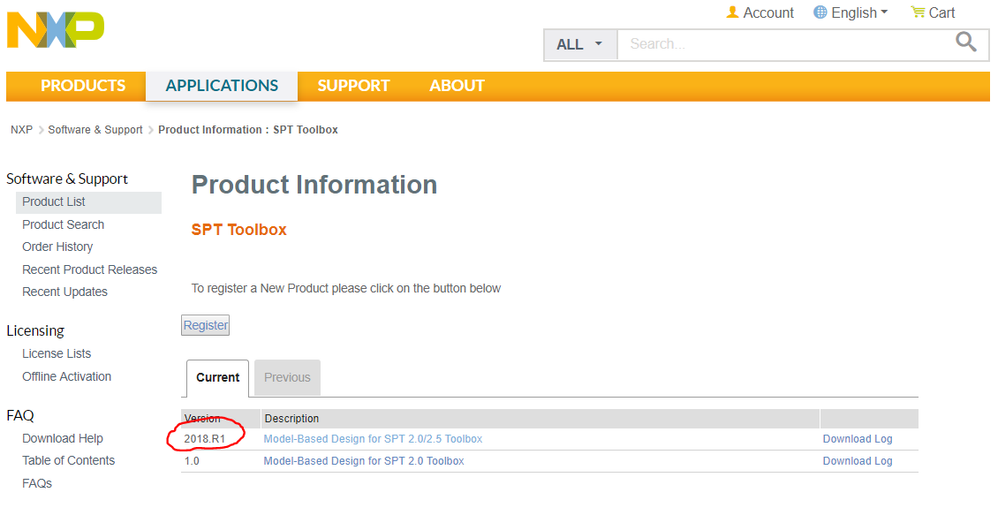Click the shopping cart icon
The image size is (998, 516).
click(x=917, y=12)
